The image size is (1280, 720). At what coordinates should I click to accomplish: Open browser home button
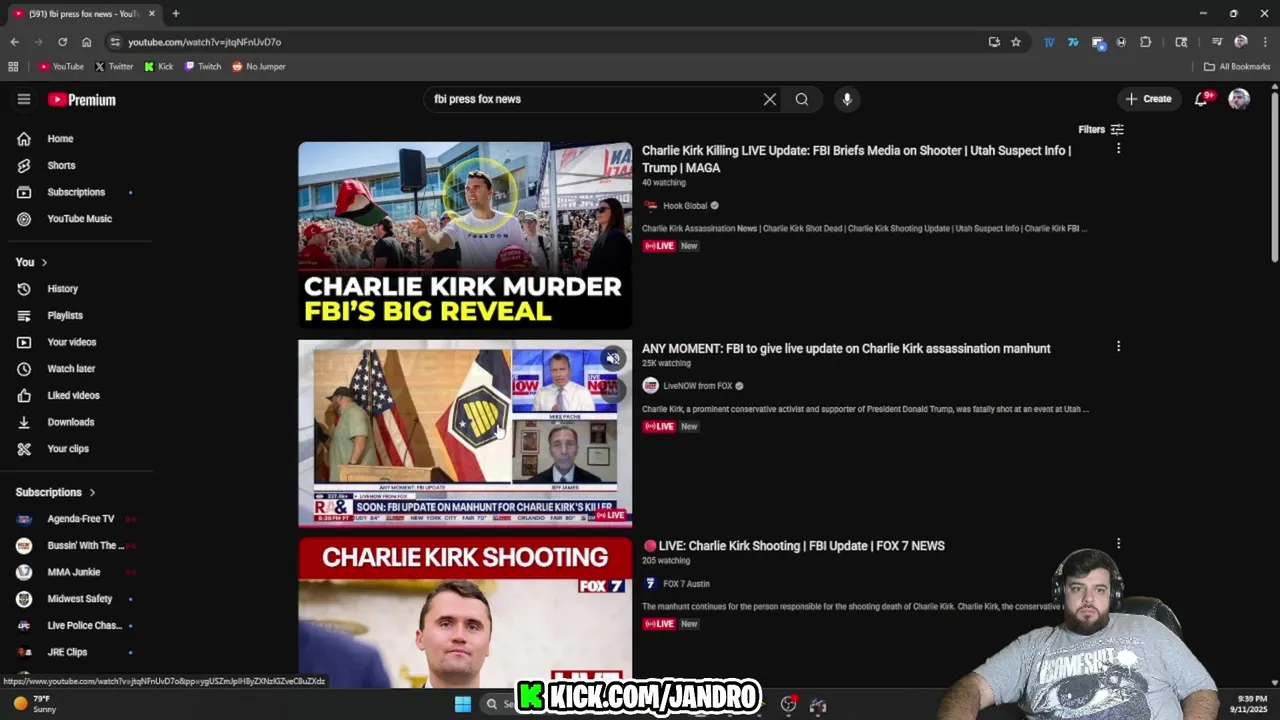click(x=86, y=42)
